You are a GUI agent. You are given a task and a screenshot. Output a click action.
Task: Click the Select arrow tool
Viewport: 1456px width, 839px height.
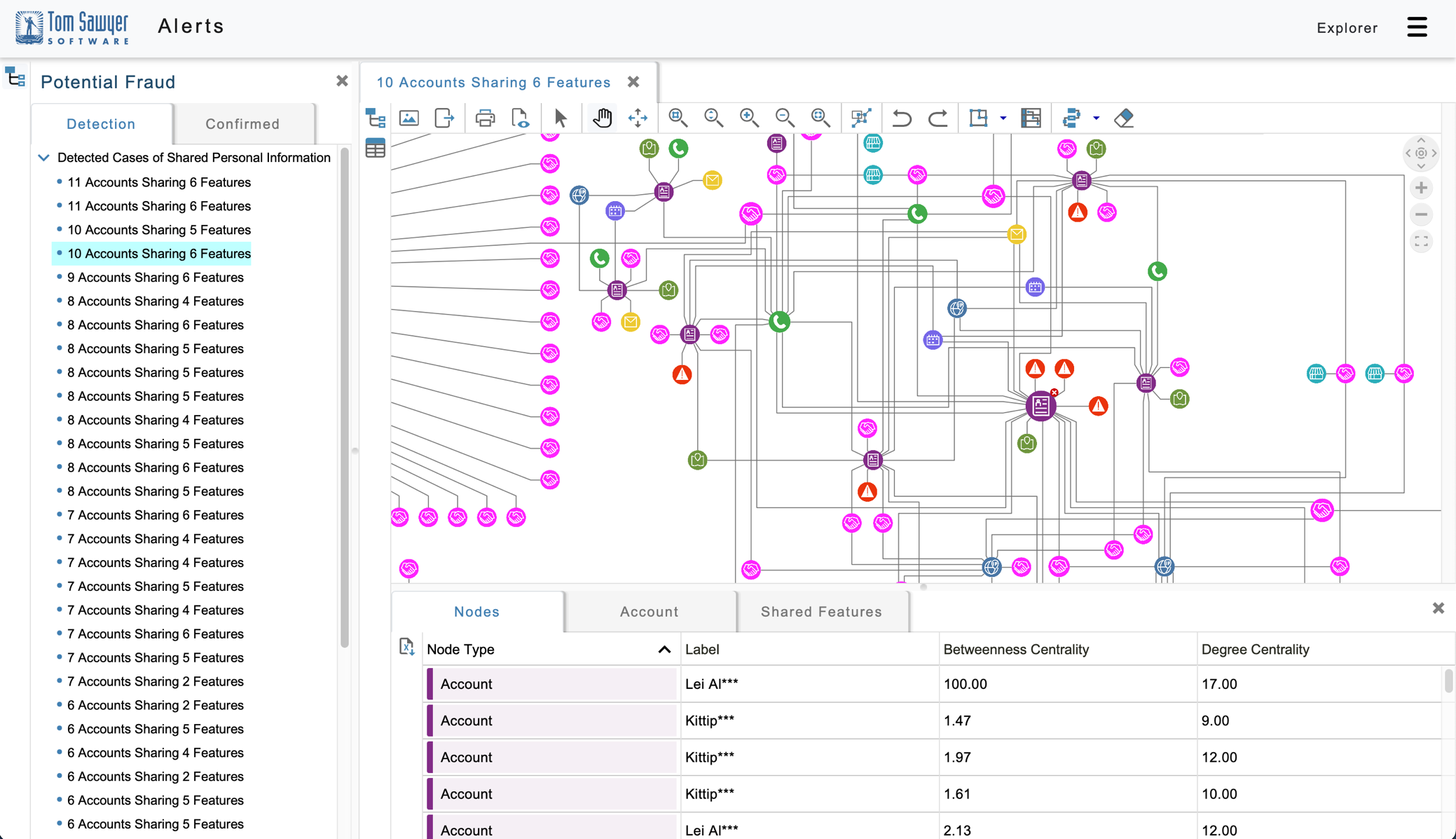pos(561,118)
